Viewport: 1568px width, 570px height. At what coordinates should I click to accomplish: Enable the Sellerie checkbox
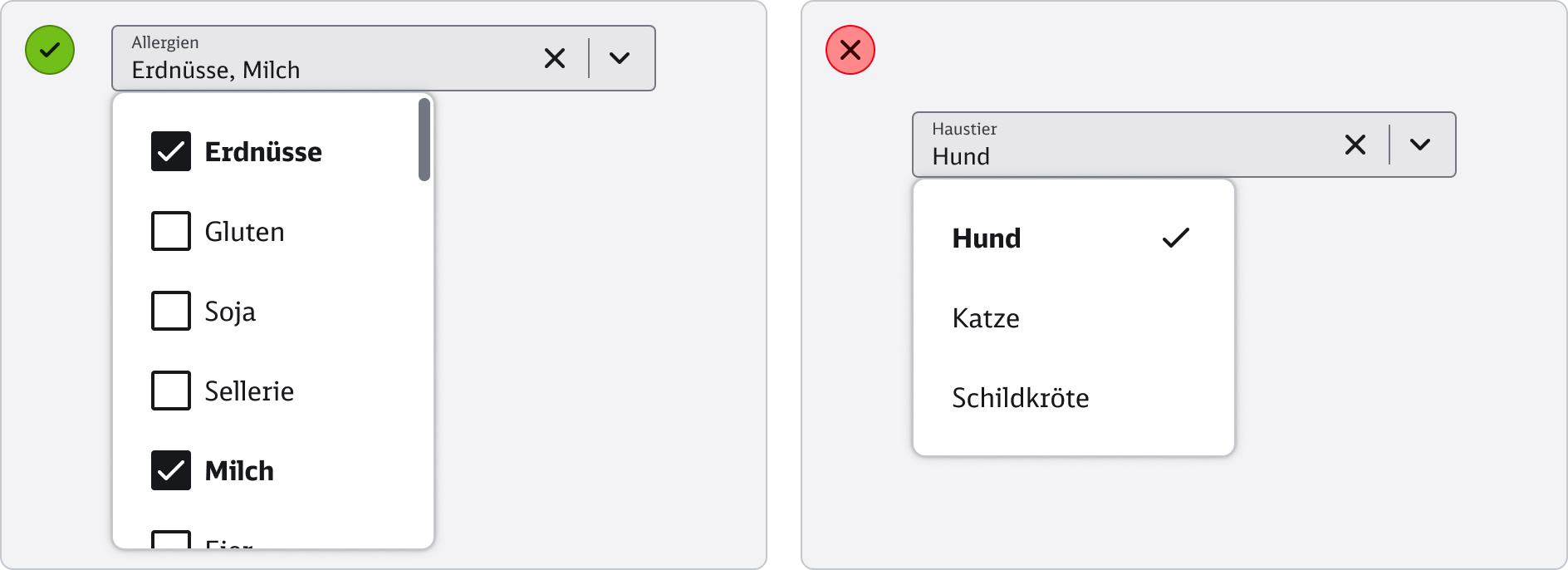pos(171,391)
